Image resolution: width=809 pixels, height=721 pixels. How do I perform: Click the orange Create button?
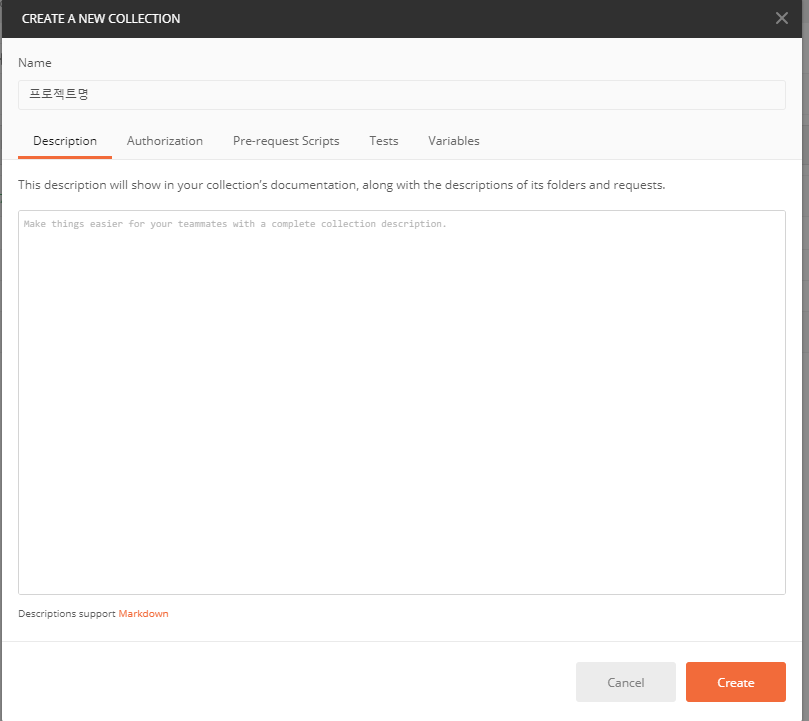tap(735, 682)
